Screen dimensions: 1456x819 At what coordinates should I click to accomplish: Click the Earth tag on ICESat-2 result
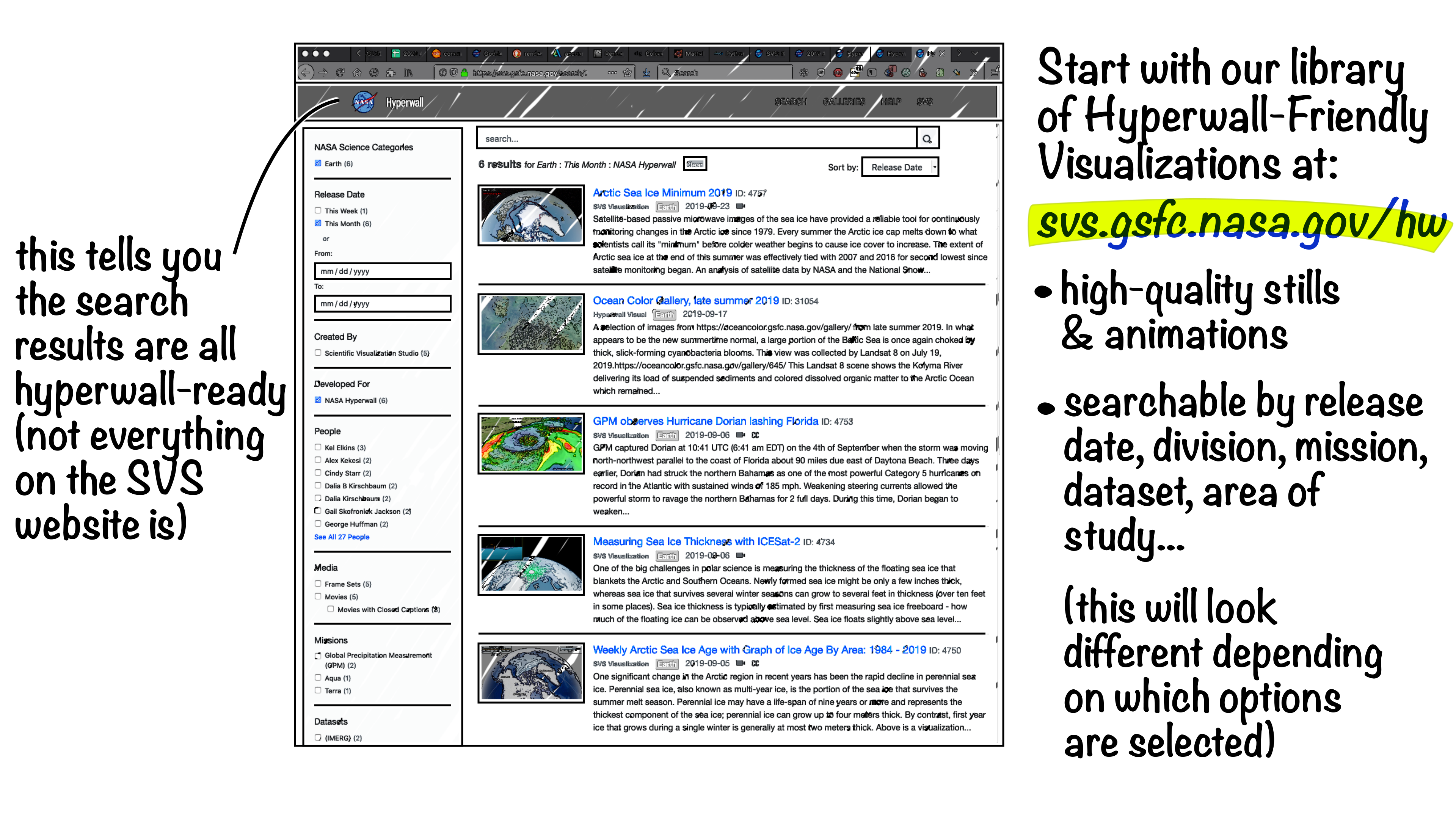(667, 555)
